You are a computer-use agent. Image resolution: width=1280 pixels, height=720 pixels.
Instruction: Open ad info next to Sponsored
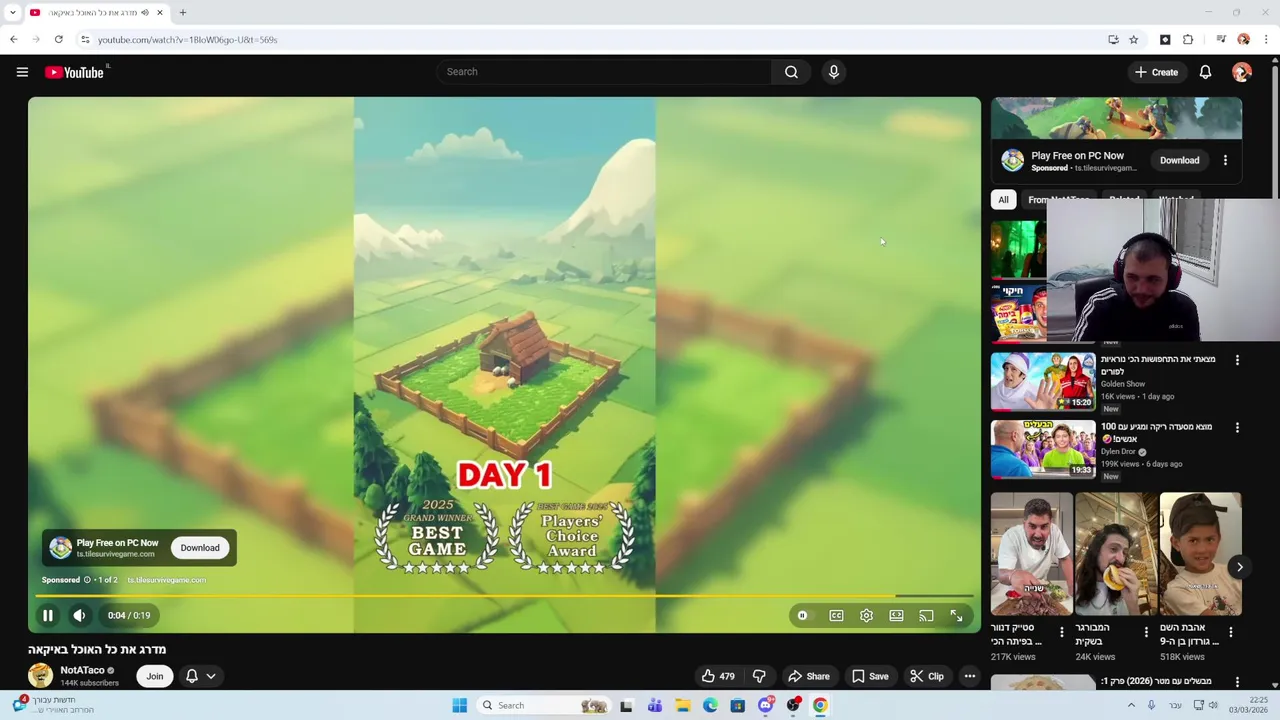(87, 580)
